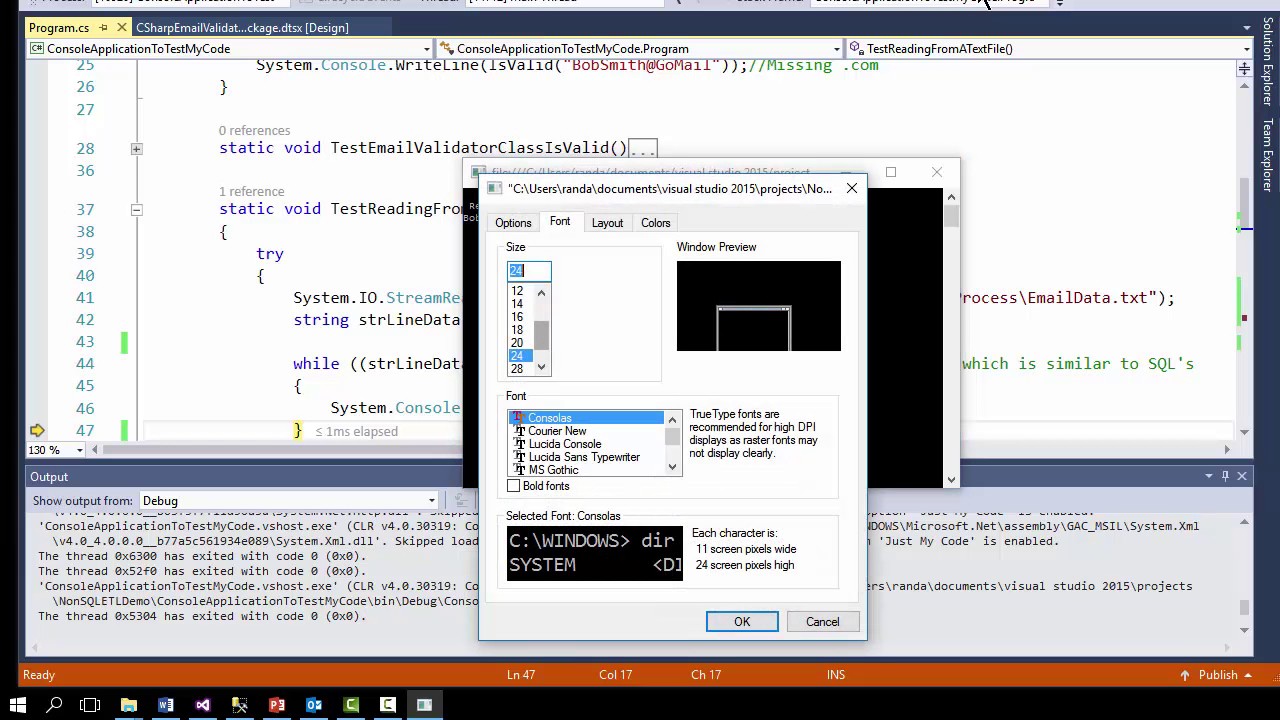Collapse the TestReadingFromATextFile method outline
This screenshot has width=1280, height=720.
(136, 209)
